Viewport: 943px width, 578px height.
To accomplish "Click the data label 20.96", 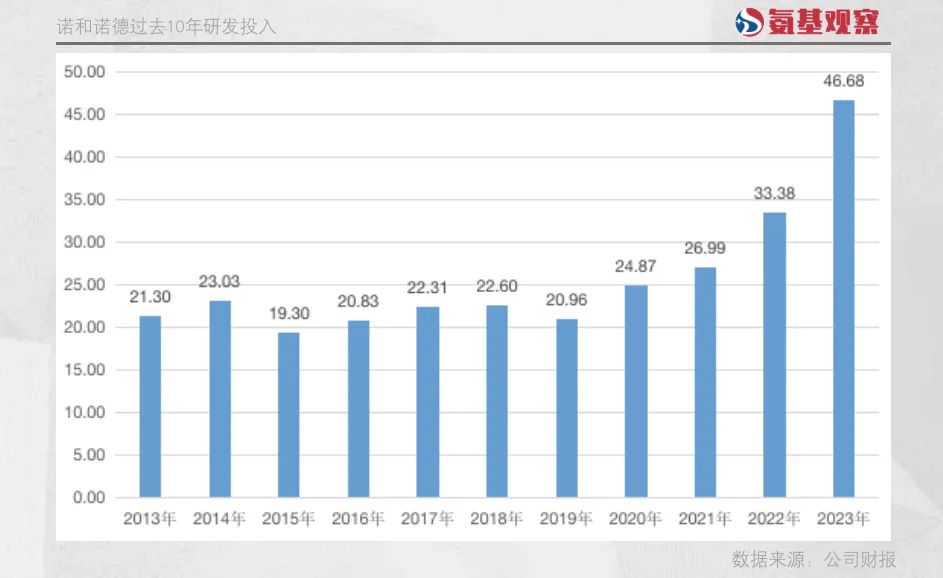I will point(567,300).
